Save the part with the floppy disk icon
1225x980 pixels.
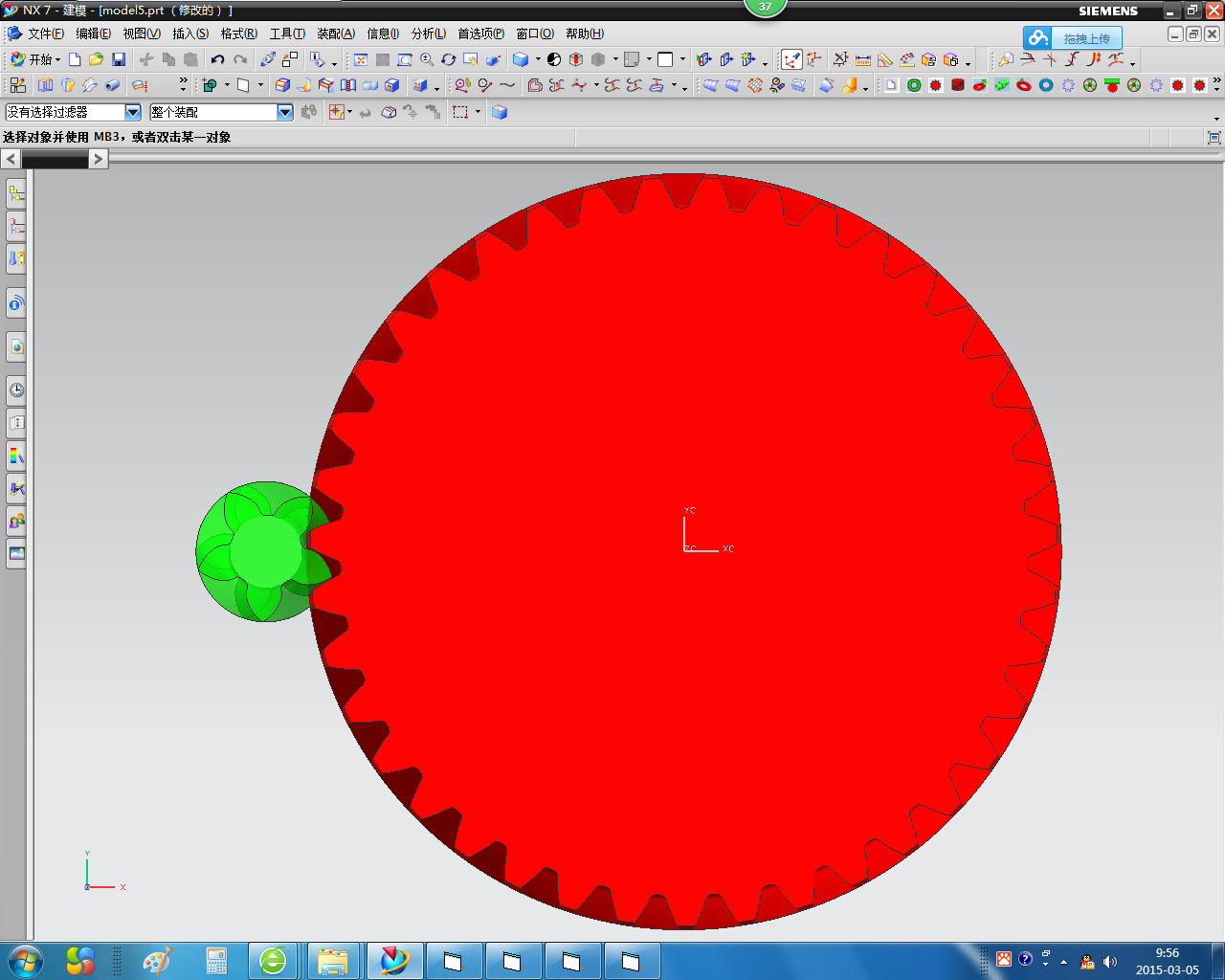click(119, 59)
